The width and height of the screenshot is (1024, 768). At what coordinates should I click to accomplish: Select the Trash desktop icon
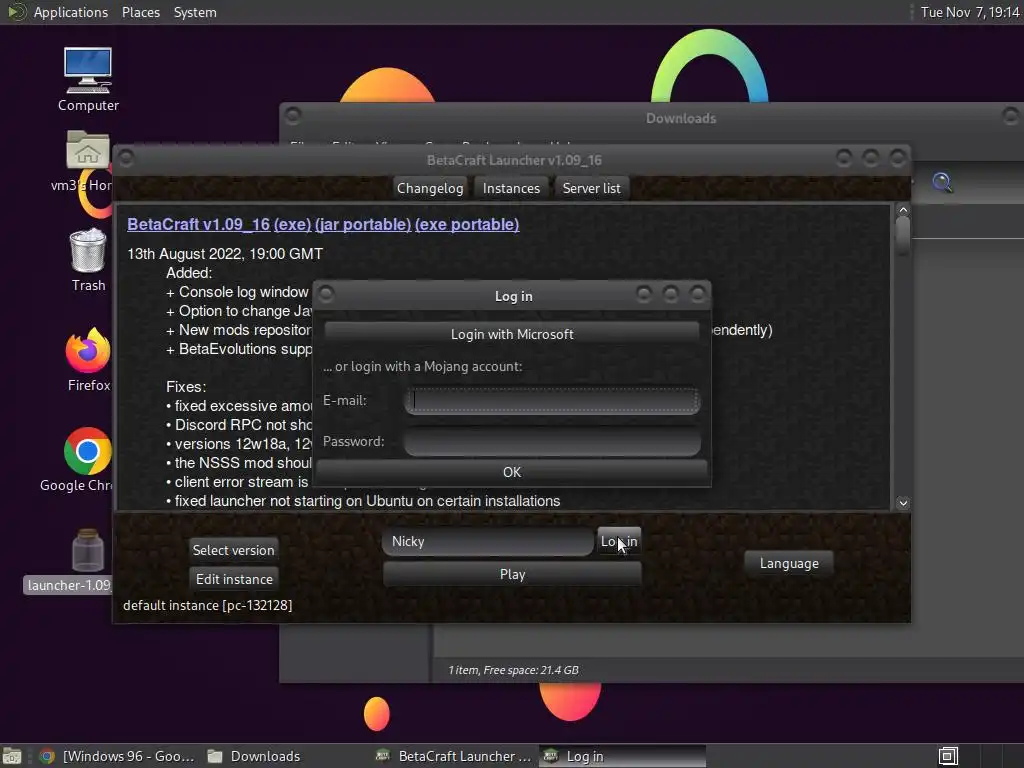tap(88, 259)
